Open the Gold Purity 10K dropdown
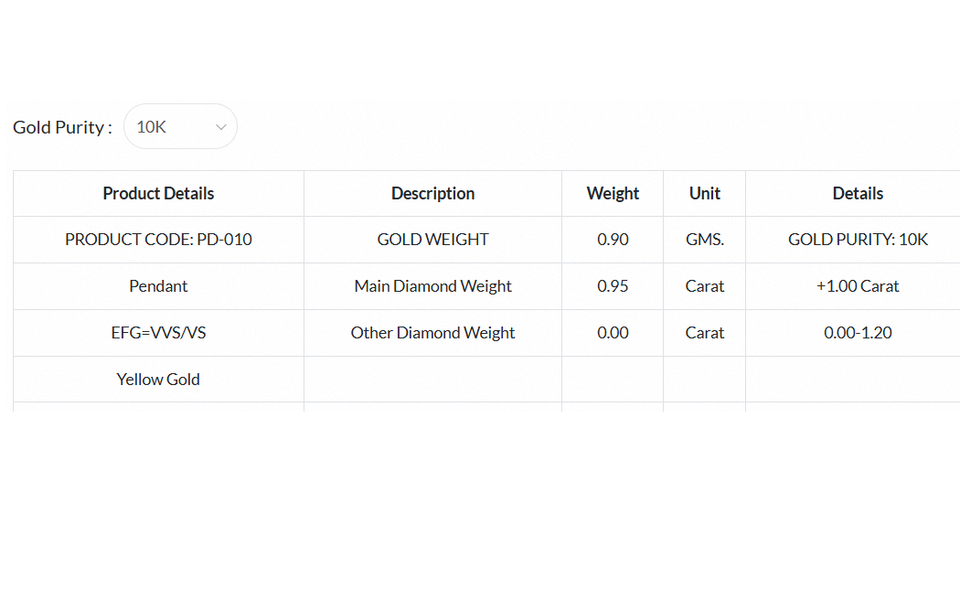Image resolution: width=960 pixels, height=600 pixels. [179, 127]
